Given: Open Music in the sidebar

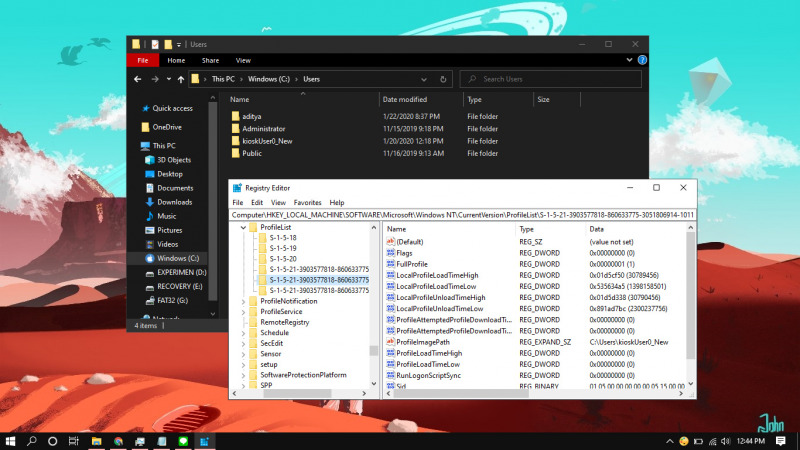Looking at the screenshot, I should point(166,216).
